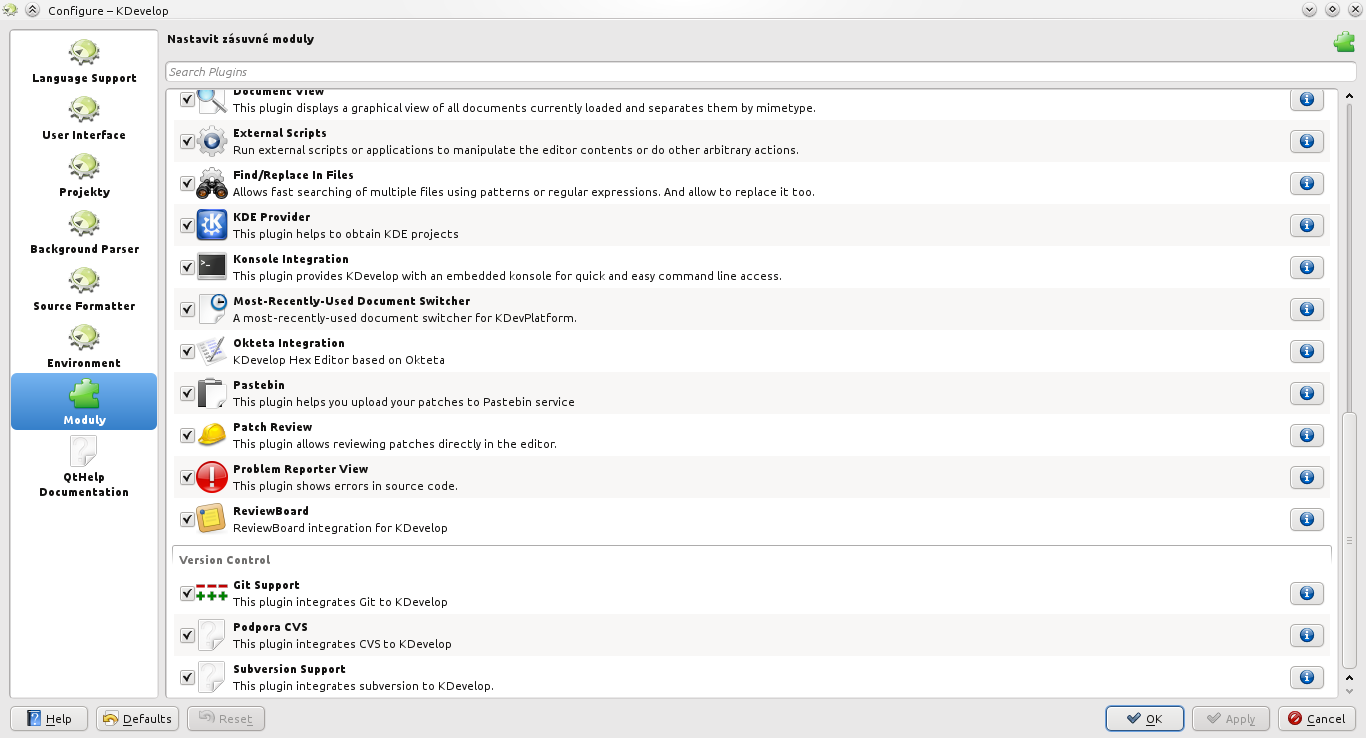The image size is (1366, 738).
Task: Click the Find/Replace In Files binoculars icon
Action: pyautogui.click(x=212, y=183)
